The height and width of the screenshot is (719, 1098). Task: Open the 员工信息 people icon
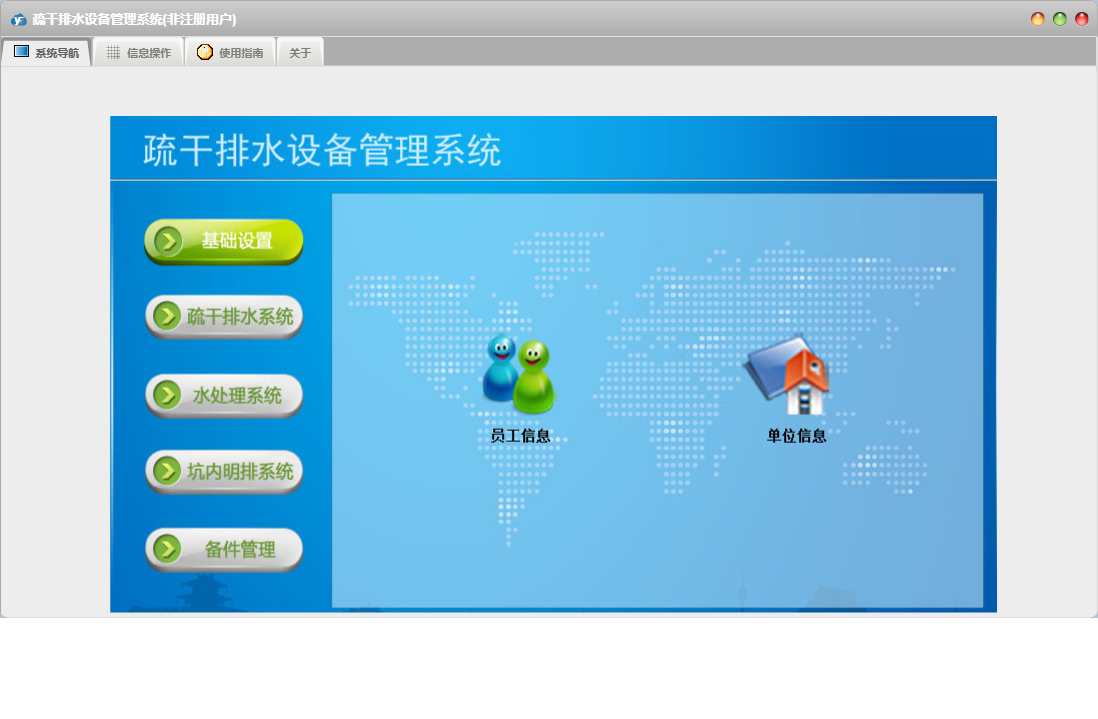519,375
